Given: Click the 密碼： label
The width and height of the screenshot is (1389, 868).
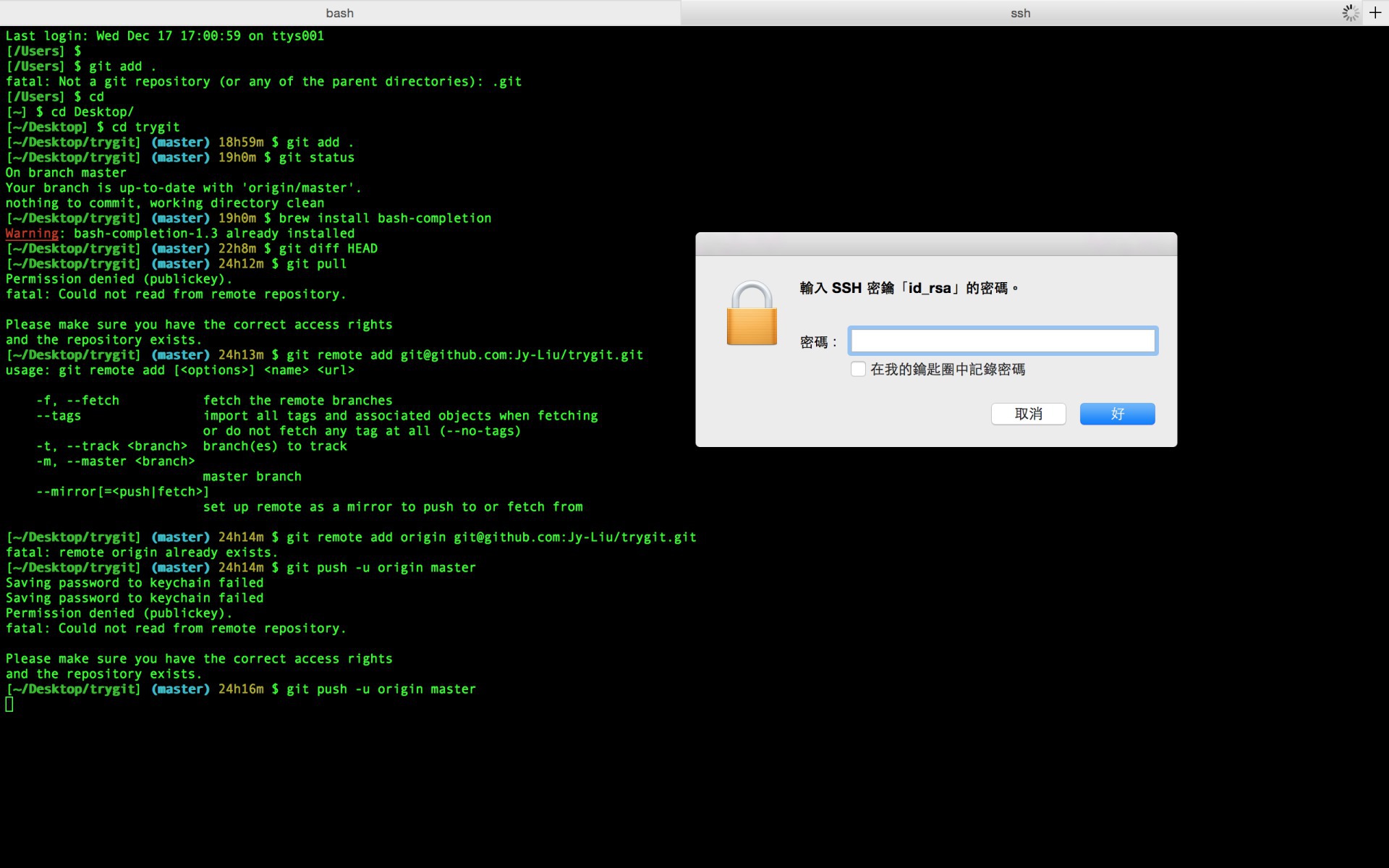Looking at the screenshot, I should 818,342.
